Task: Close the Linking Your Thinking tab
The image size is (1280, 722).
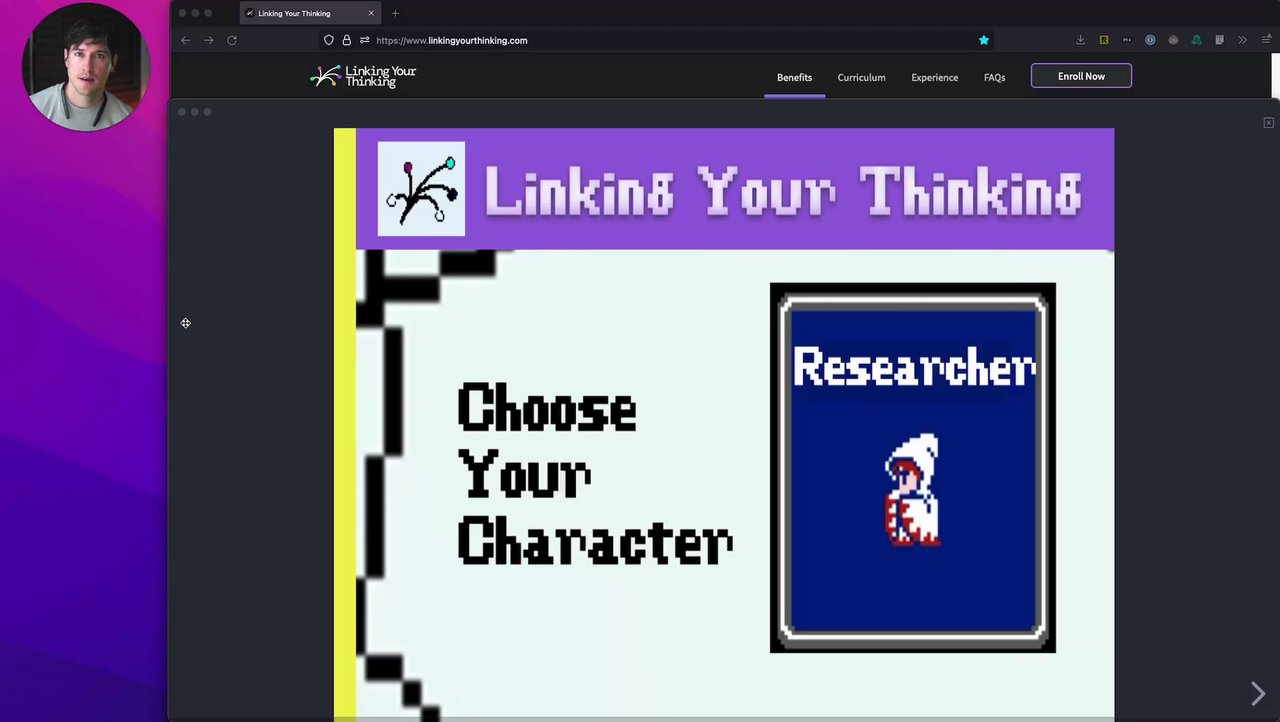Action: 371,13
